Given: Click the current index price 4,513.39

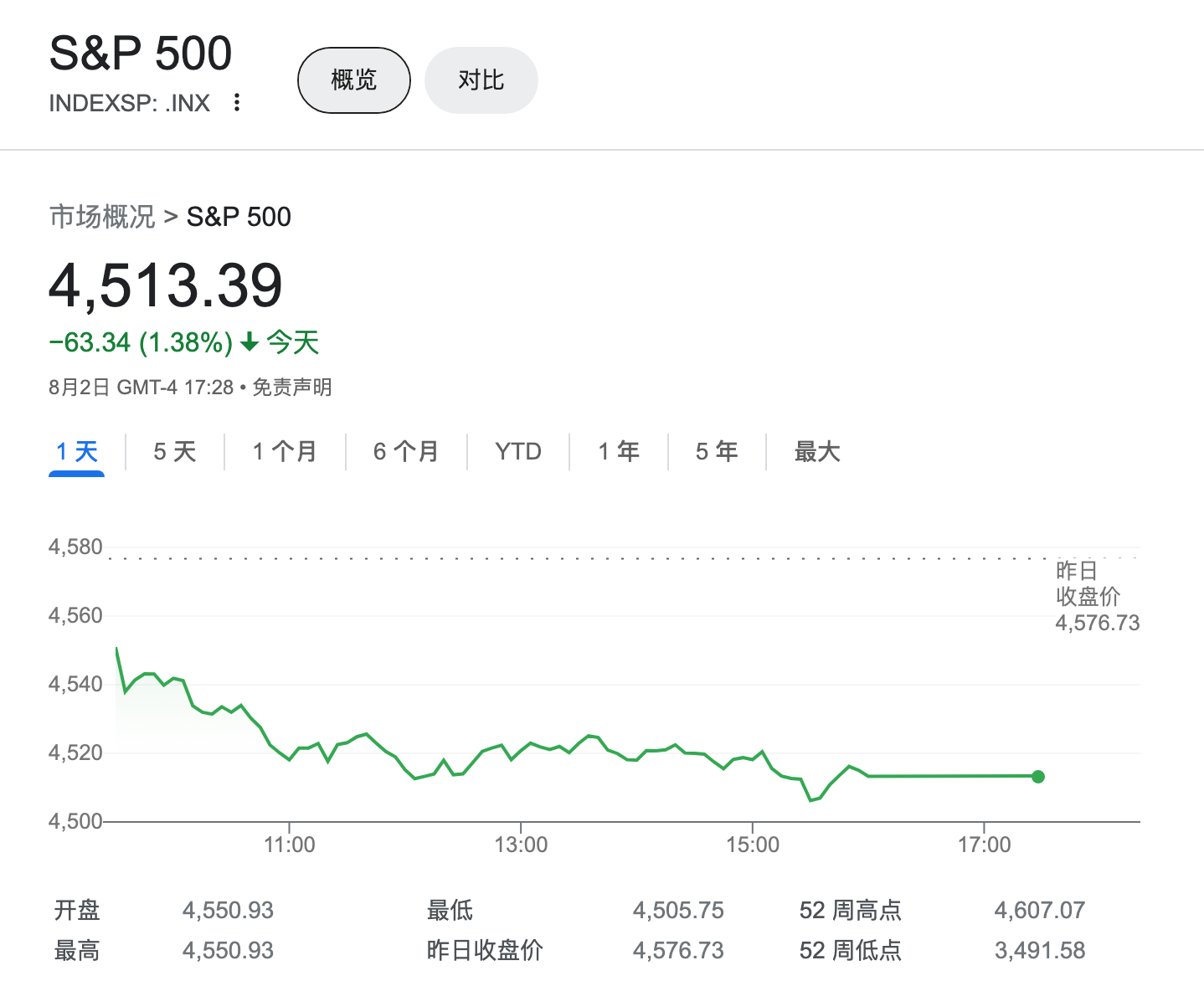Looking at the screenshot, I should point(166,285).
